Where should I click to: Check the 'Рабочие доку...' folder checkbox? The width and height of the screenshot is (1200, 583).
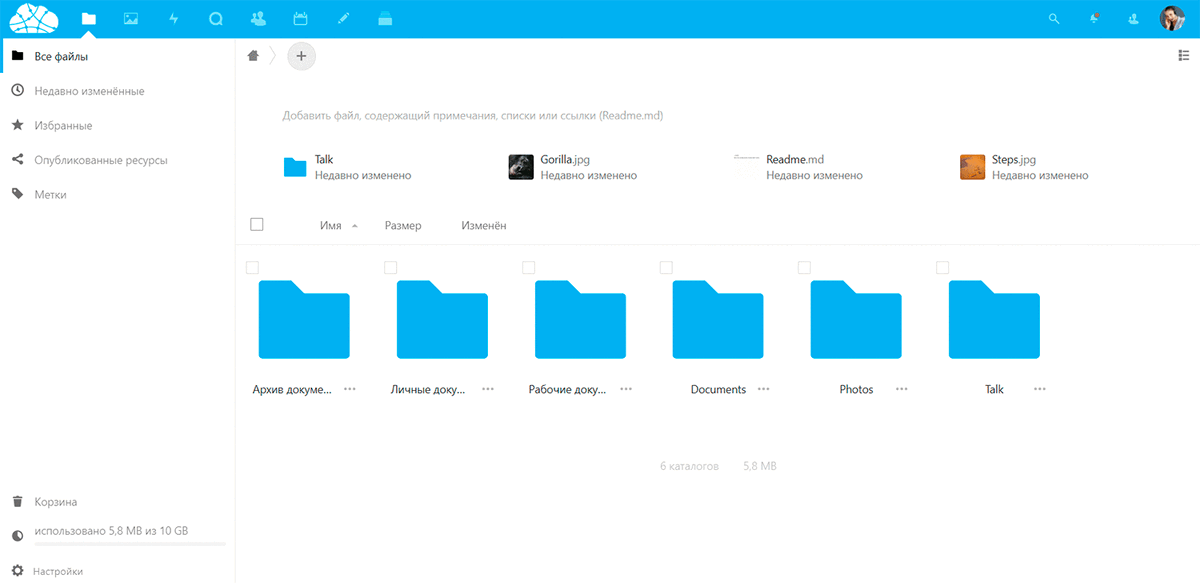click(x=528, y=267)
